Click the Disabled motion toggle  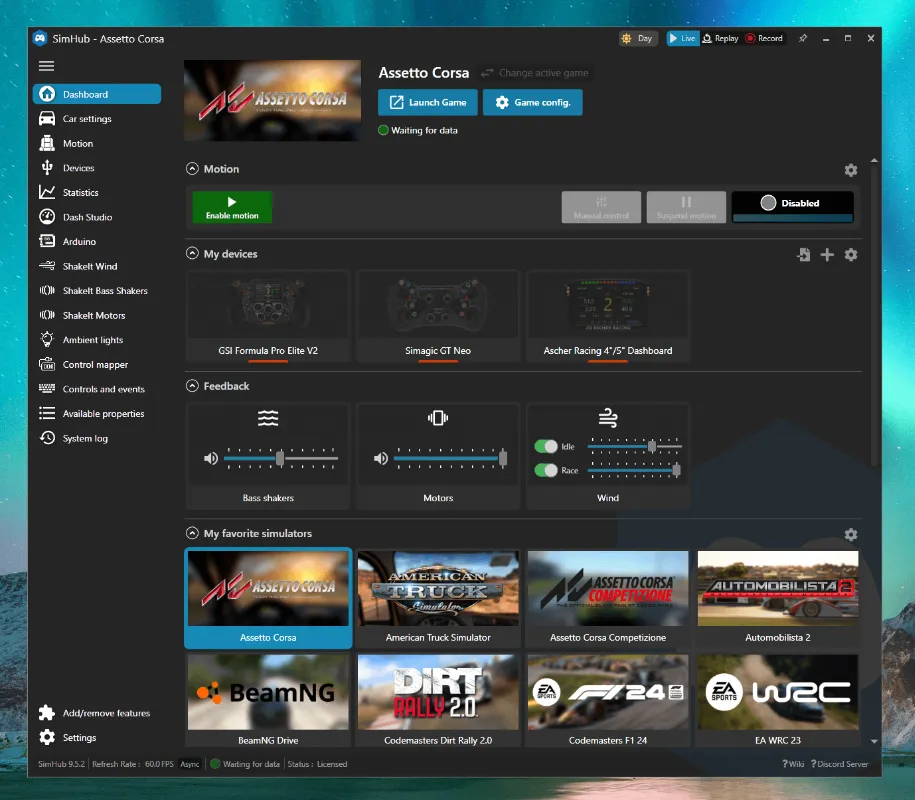792,205
